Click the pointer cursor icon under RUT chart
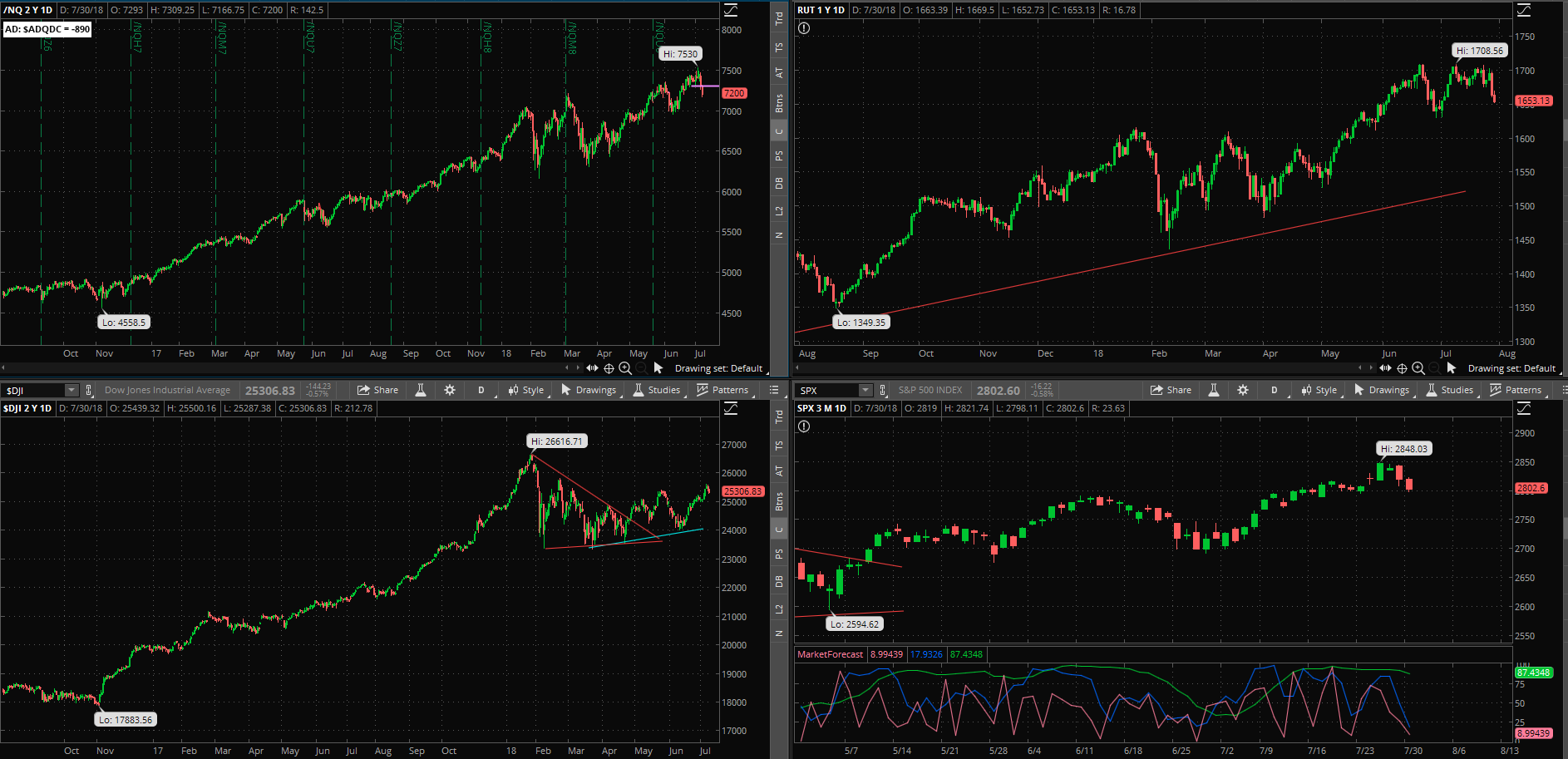 (1452, 368)
